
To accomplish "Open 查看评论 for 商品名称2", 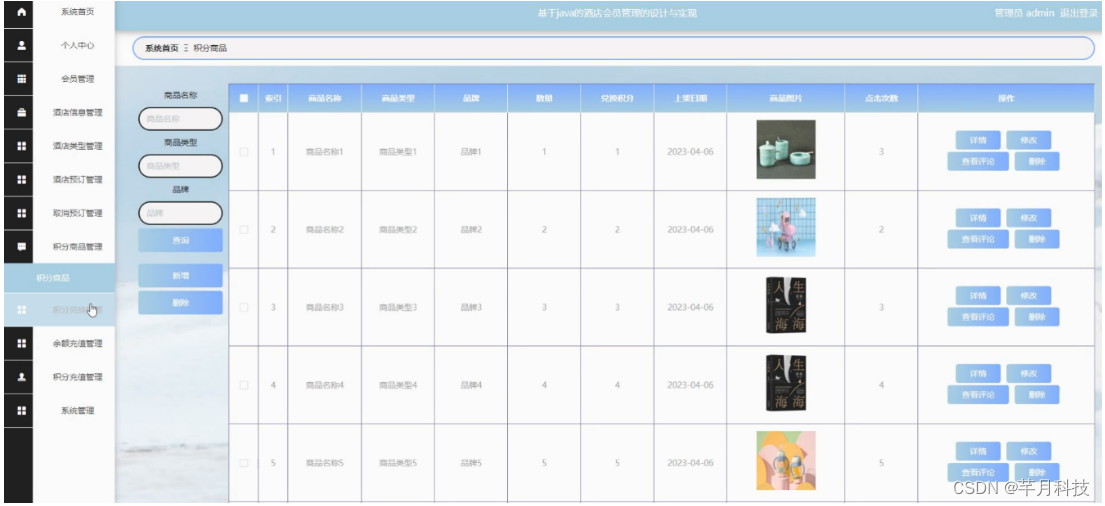I will coord(977,239).
